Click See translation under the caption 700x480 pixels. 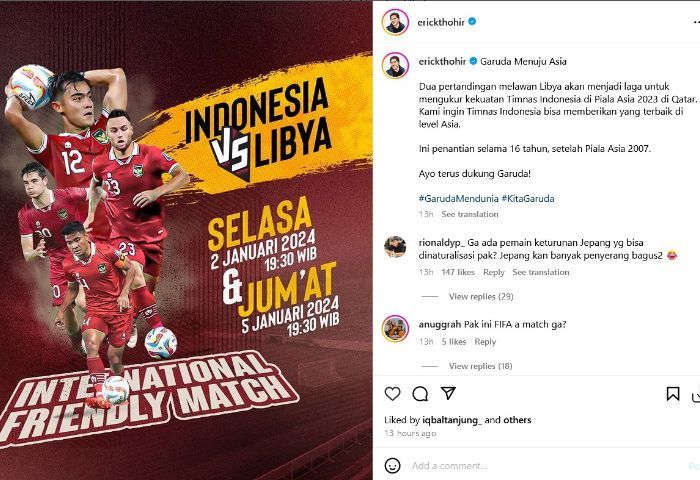tap(470, 214)
